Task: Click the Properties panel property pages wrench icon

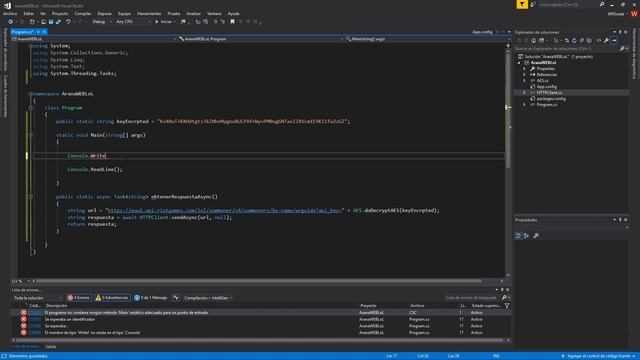Action: 536,236
